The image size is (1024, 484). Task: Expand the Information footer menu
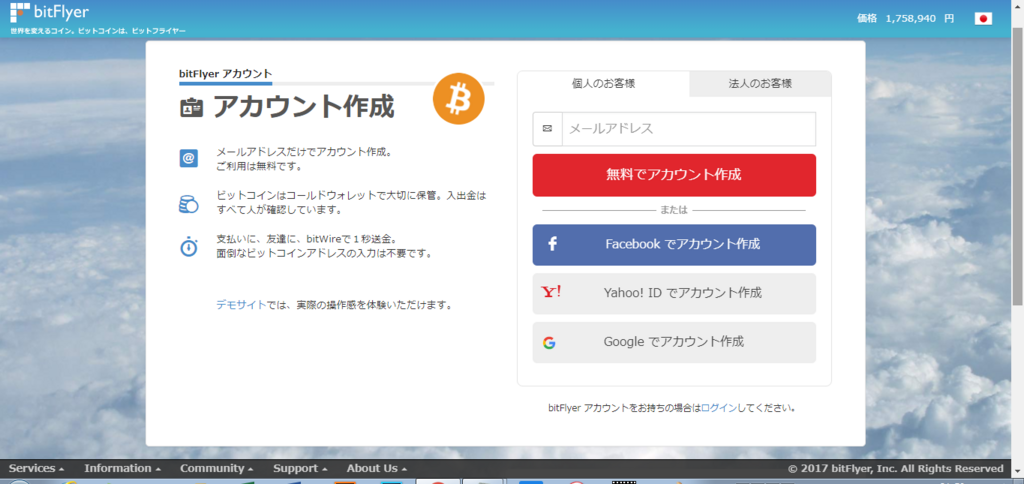click(x=123, y=468)
